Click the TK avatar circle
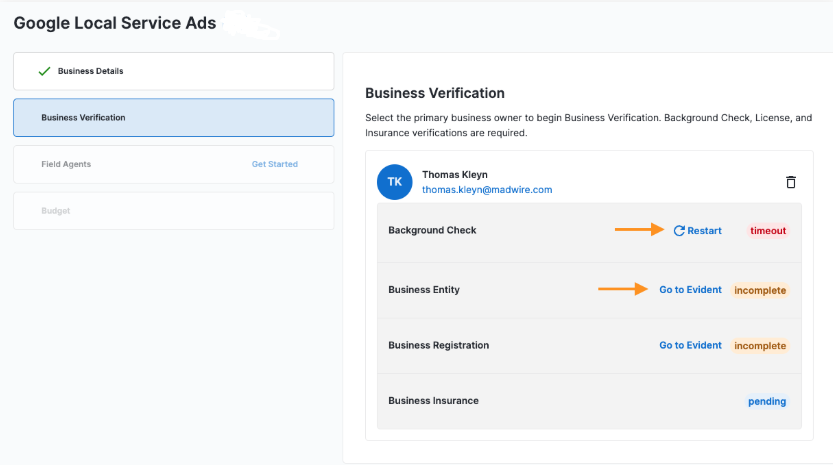833x465 pixels. [395, 182]
